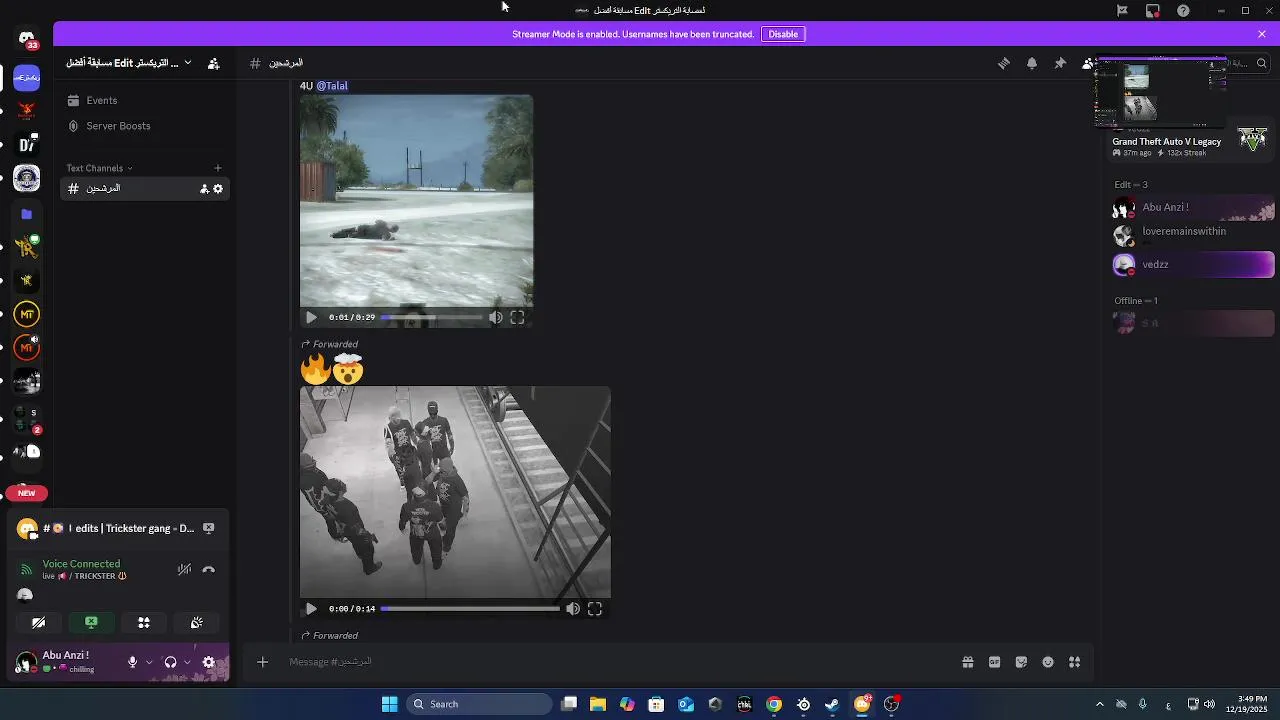The width and height of the screenshot is (1280, 720).
Task: Select member loveremainswithin in member list
Action: pyautogui.click(x=1193, y=235)
